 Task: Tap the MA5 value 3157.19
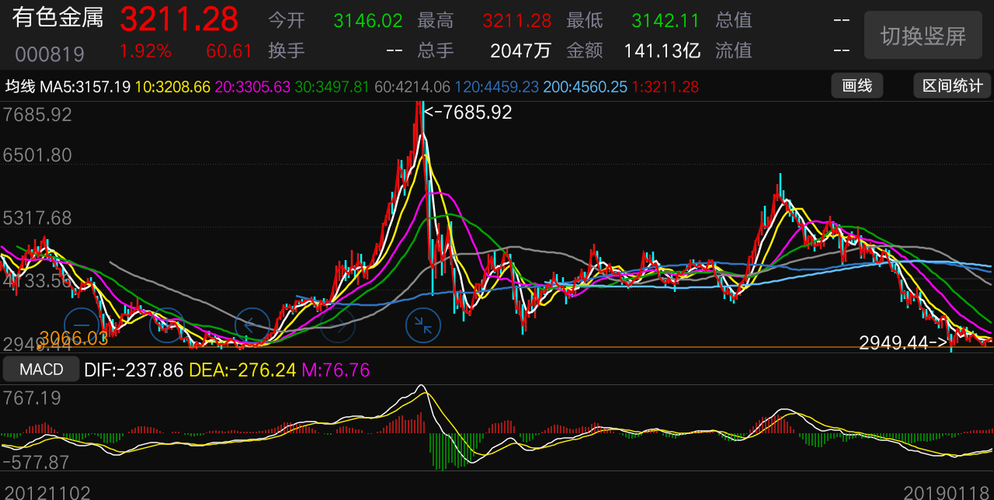(x=86, y=87)
